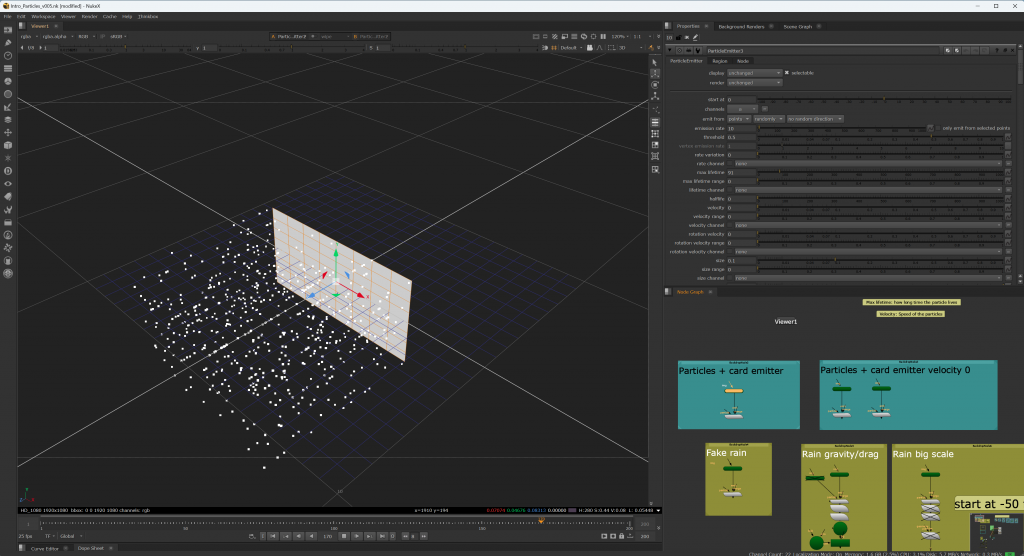The image size is (1024, 556).
Task: Click the float panel icon on the ParticleEmitter3 header
Action: tap(1005, 50)
